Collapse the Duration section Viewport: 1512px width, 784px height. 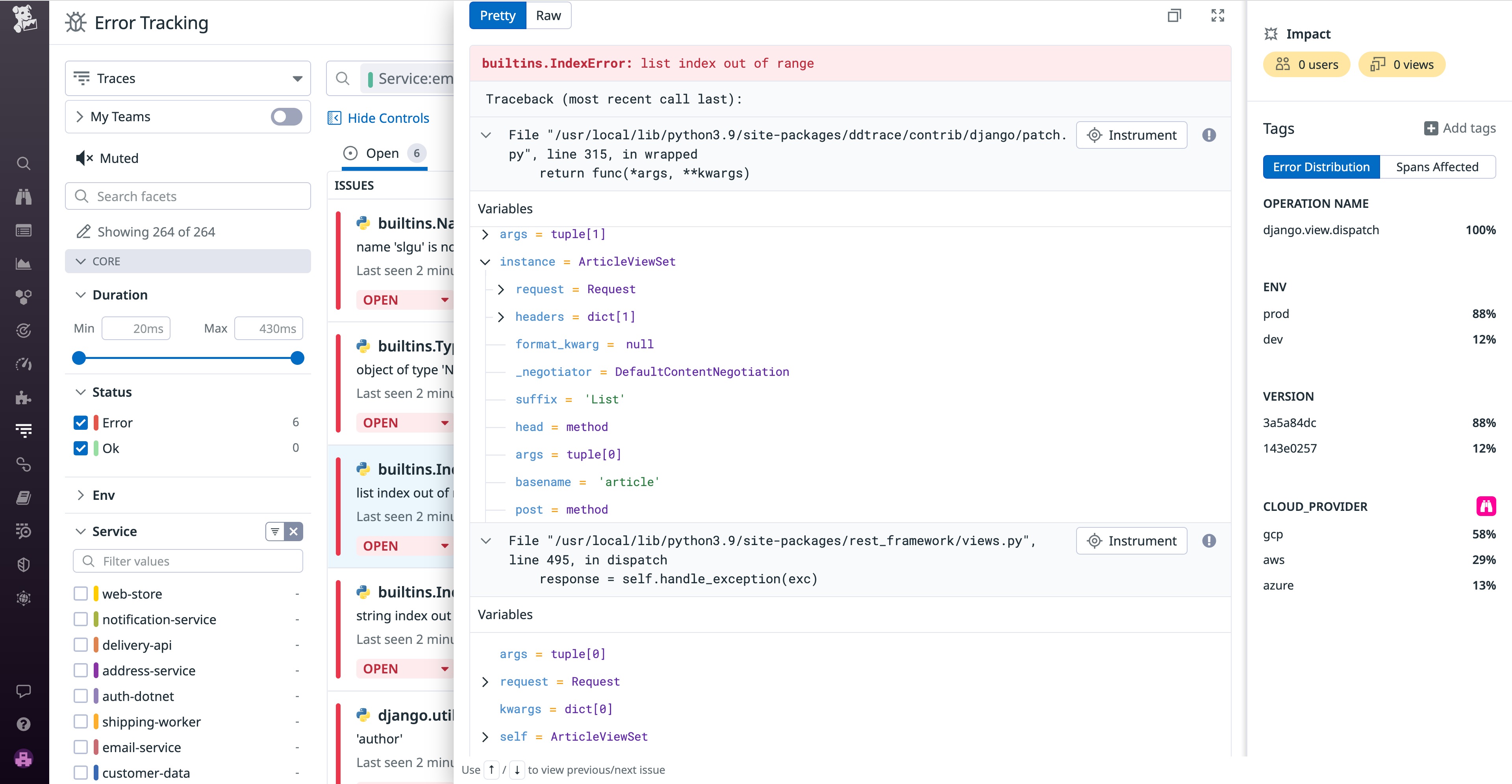[82, 294]
